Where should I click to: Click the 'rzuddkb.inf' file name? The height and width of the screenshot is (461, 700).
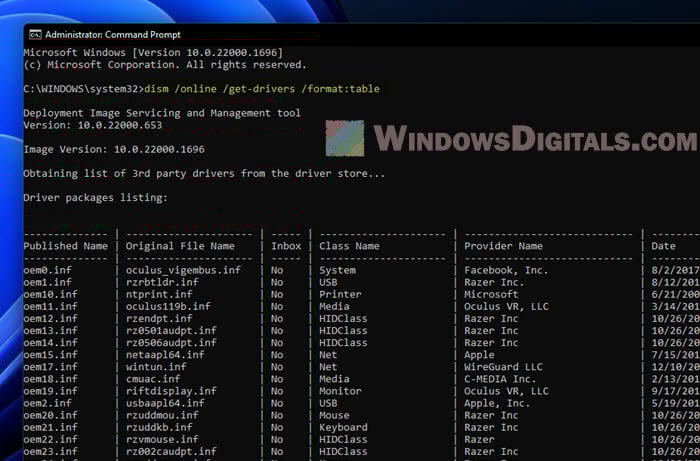(x=159, y=427)
